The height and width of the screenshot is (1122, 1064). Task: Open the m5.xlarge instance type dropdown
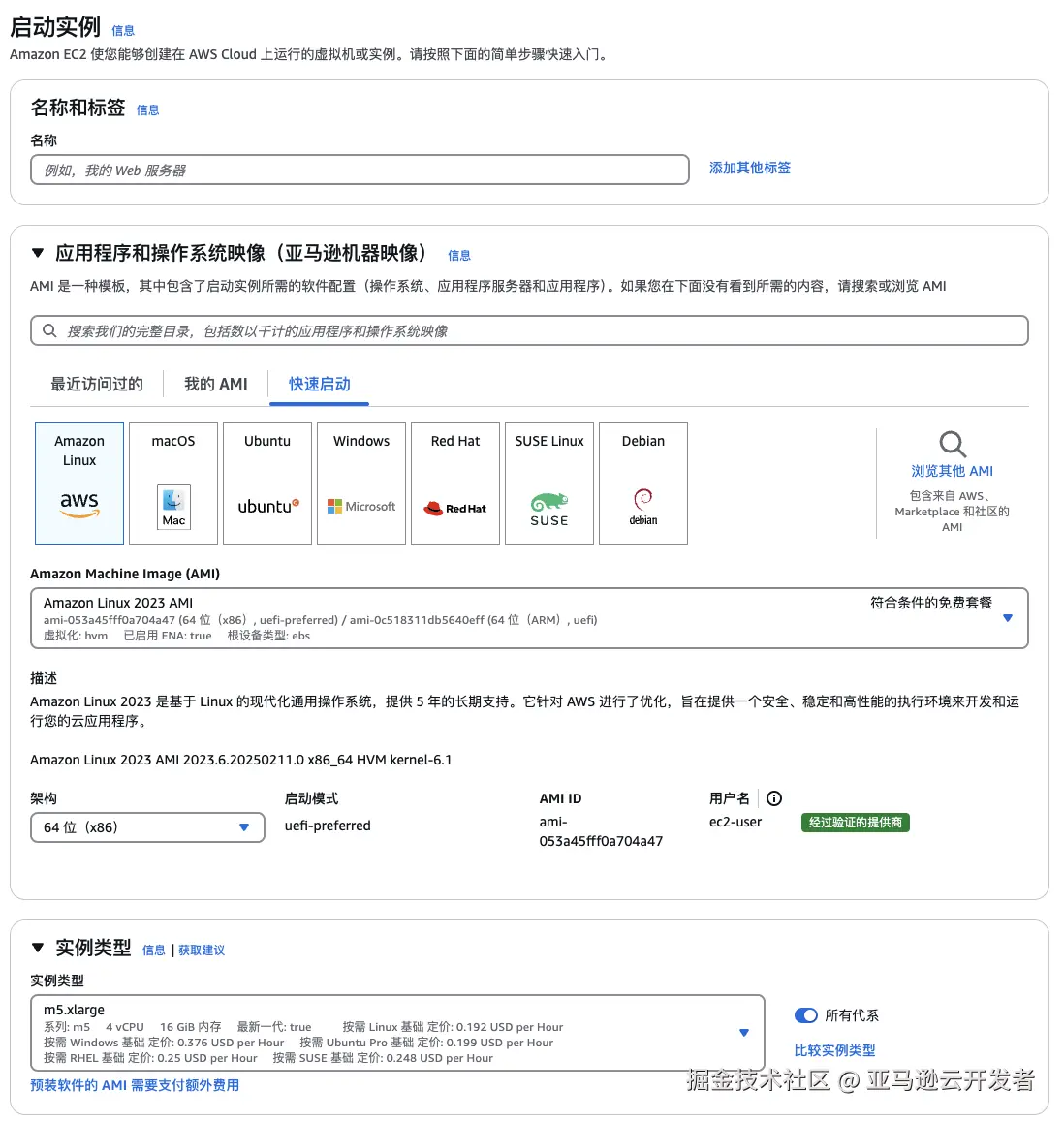point(398,1033)
